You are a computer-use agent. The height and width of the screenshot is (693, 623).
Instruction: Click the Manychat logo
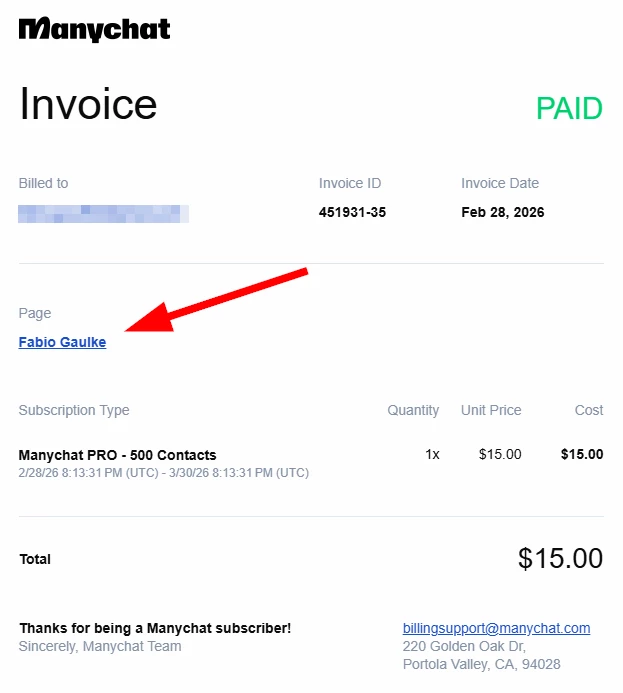pos(94,28)
